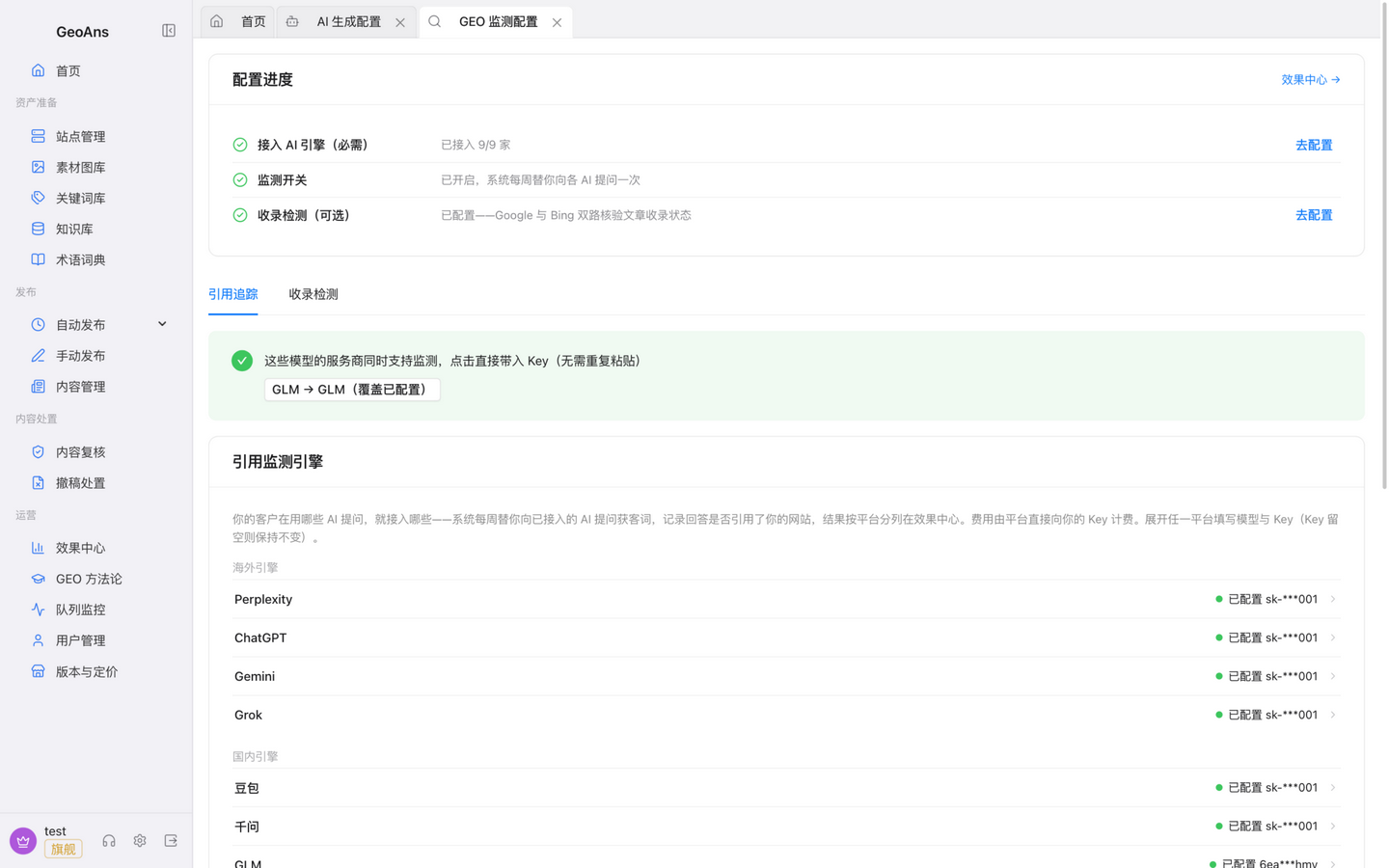
Task: Click 去配置 for 接入 AI 引擎
Action: coord(1314,145)
